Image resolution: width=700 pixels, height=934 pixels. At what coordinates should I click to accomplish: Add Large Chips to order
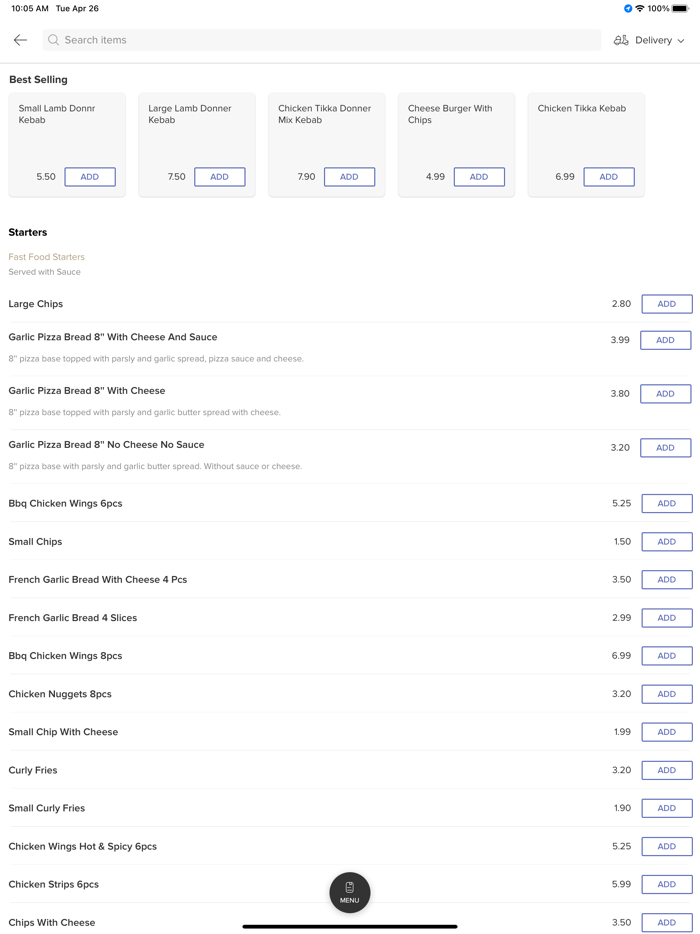667,304
